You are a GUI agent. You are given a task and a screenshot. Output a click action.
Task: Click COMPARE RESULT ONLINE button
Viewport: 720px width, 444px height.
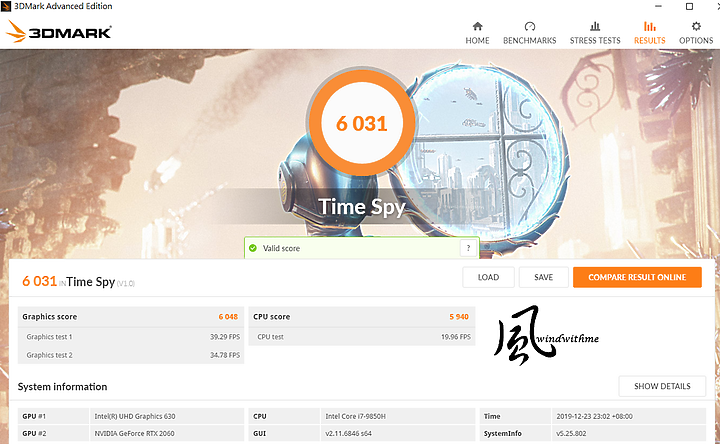click(637, 277)
